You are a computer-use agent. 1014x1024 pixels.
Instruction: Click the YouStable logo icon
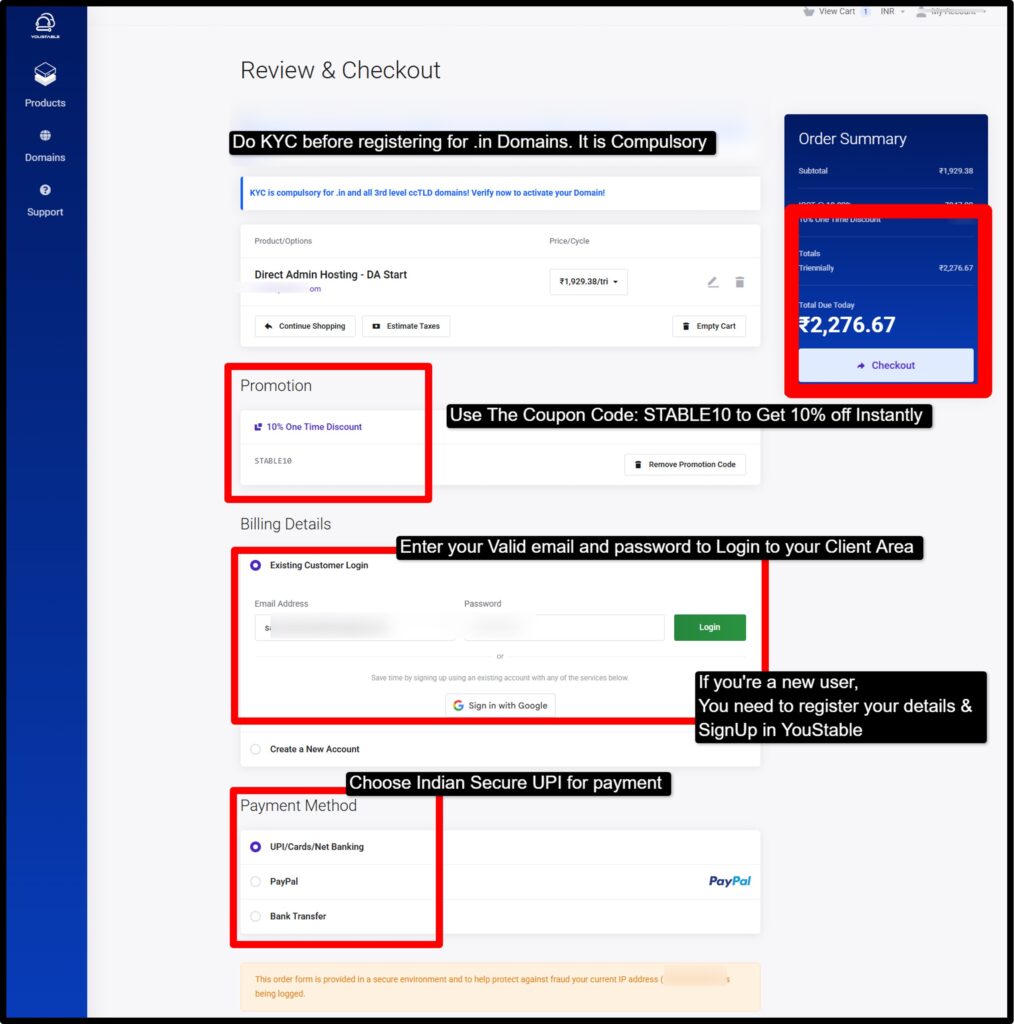pos(45,25)
